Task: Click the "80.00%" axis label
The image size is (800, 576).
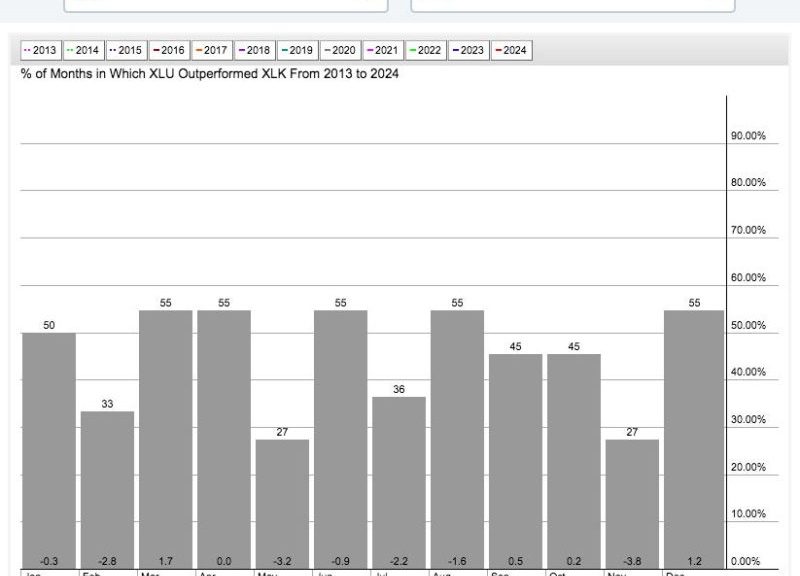Action: [748, 183]
